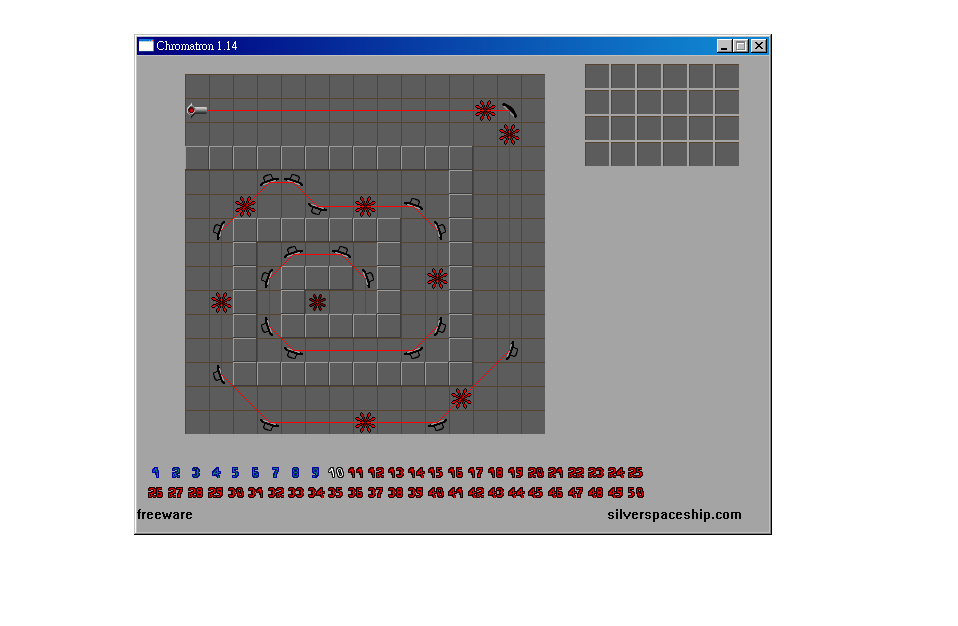Click the target star on the middle ring's top beam
The image size is (958, 626).
click(365, 206)
